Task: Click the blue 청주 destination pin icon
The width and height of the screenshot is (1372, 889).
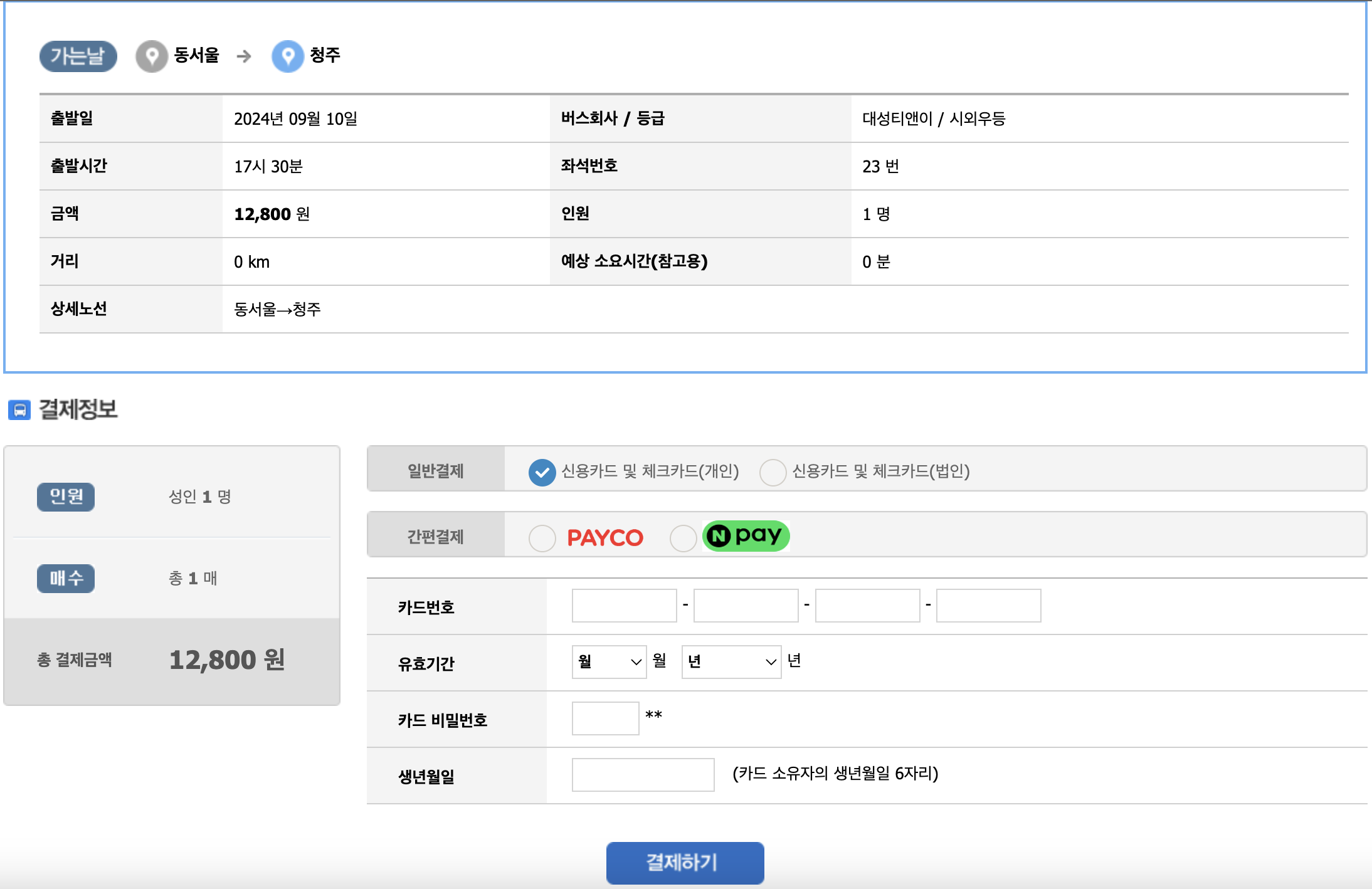Action: [287, 56]
